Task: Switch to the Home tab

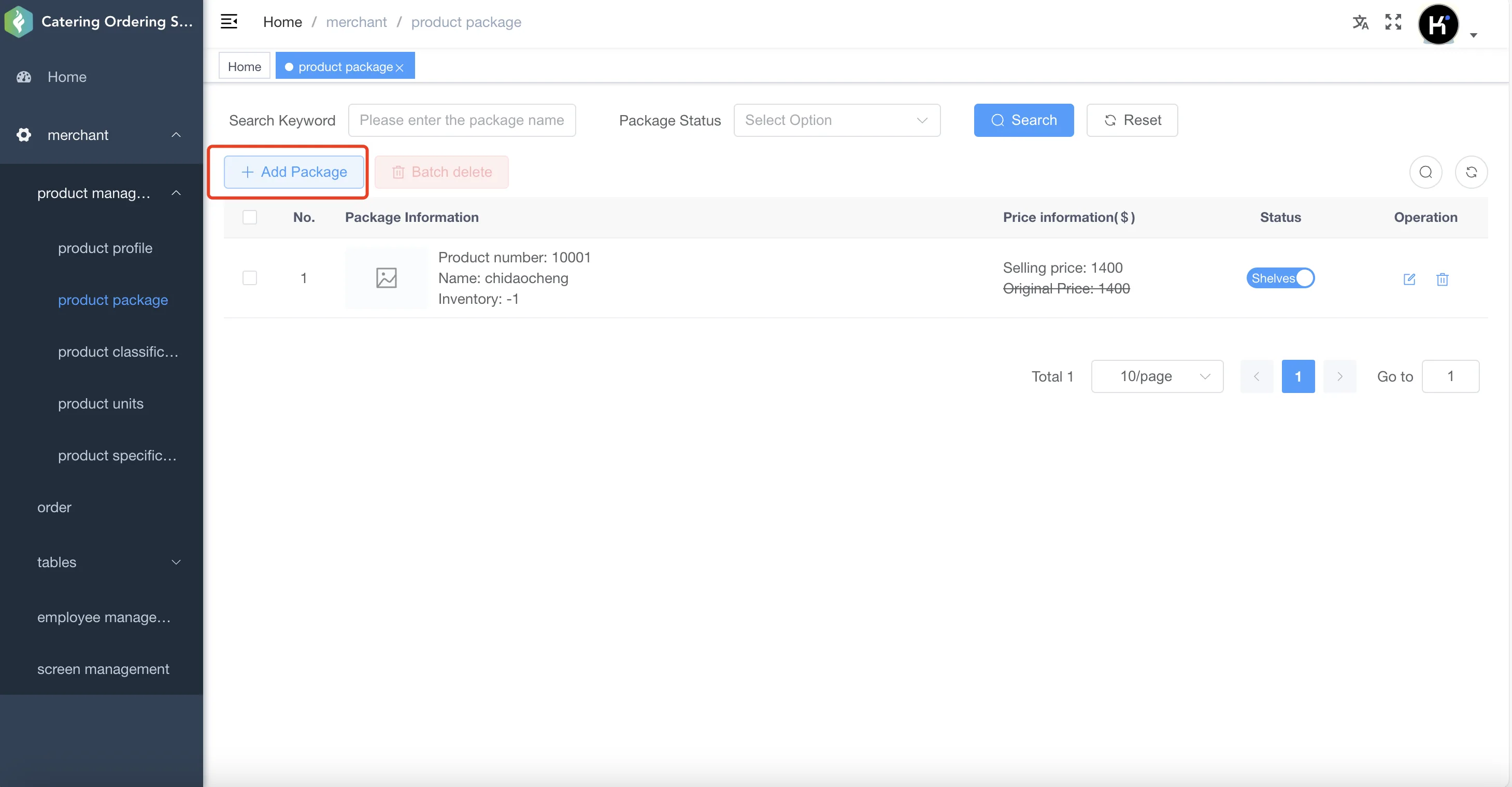Action: pos(244,66)
